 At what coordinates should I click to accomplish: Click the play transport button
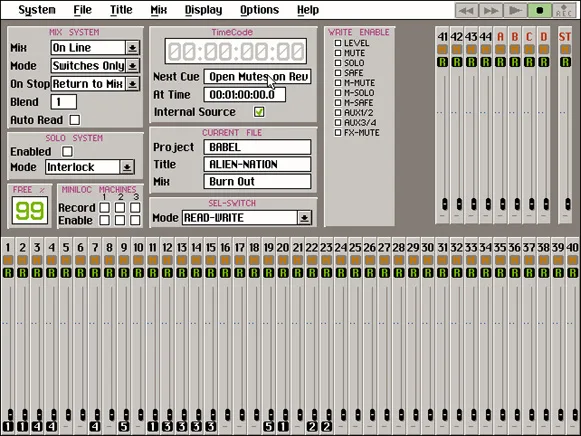(x=515, y=10)
